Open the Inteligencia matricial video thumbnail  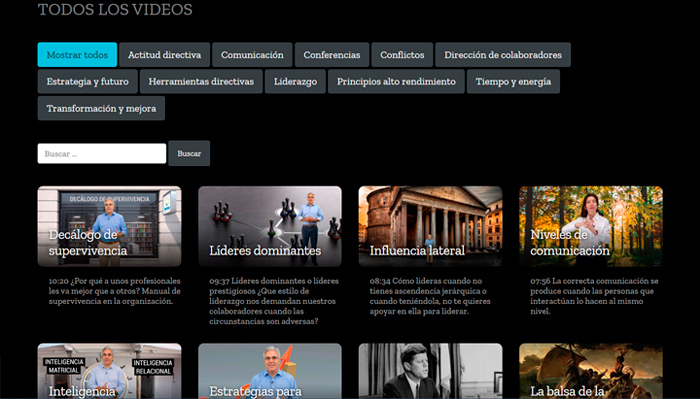[x=109, y=371]
